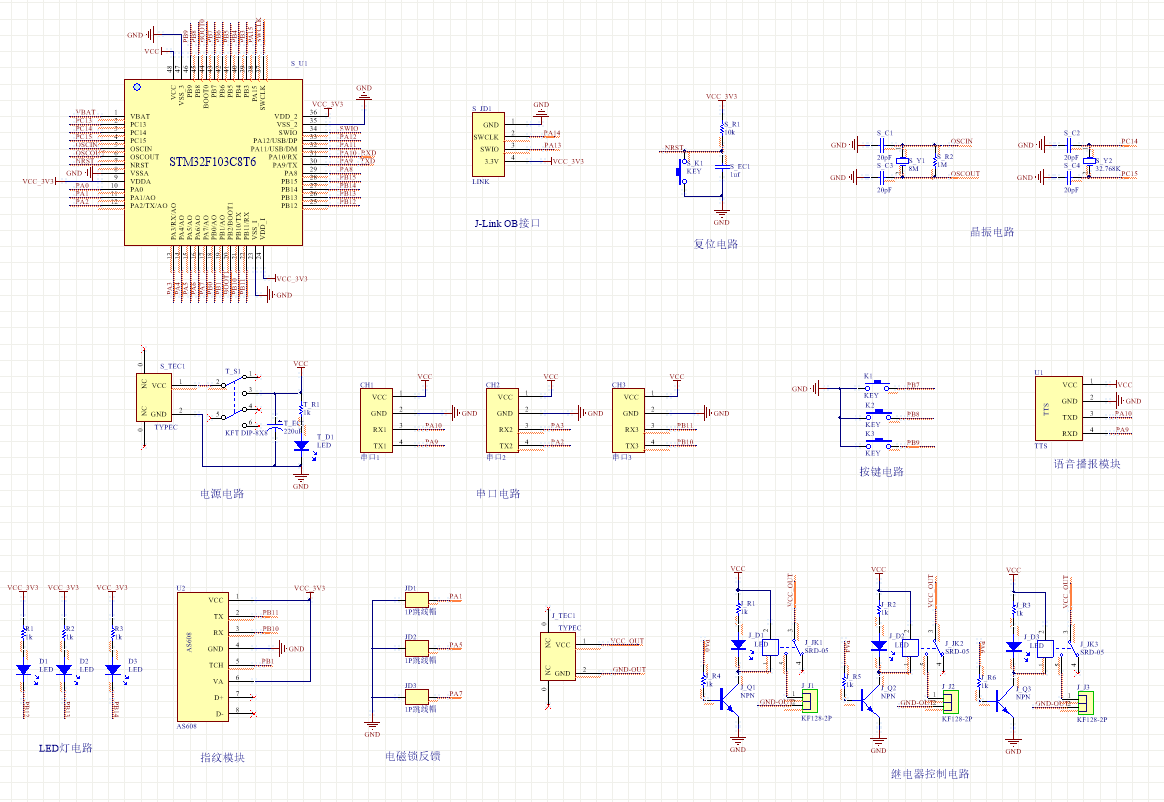Select the S_Y1 8M crystal
The image size is (1164, 802).
(902, 161)
